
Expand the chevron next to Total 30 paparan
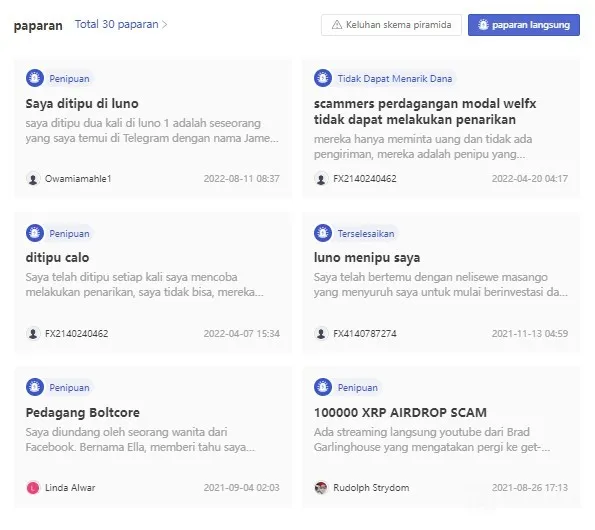(x=164, y=25)
